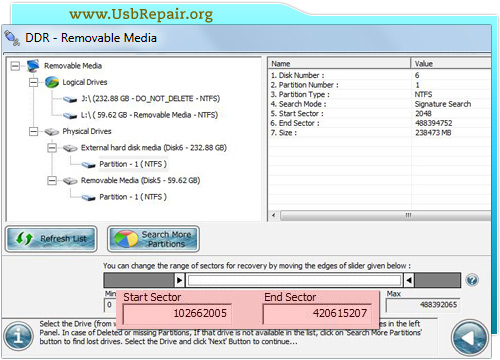Screen dimensions: 500x360
Task: Click the Physical Drives disk icon
Action: point(52,132)
